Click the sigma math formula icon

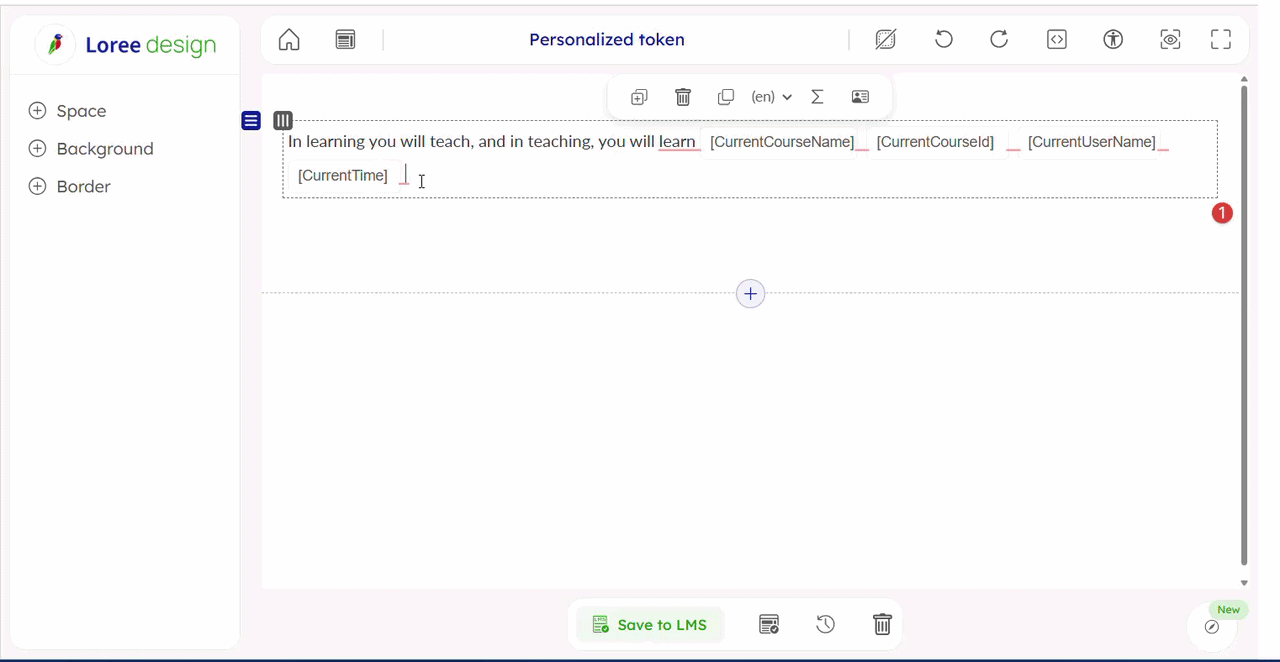tap(817, 97)
